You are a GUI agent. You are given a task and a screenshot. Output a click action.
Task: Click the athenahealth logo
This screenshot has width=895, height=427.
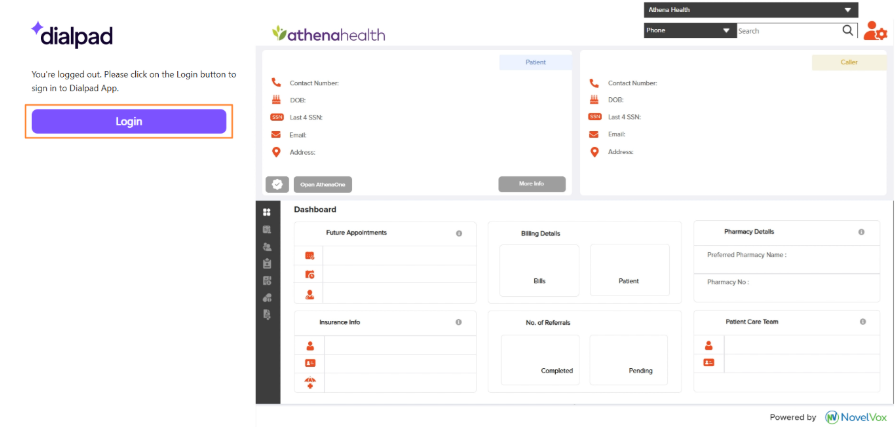(x=329, y=34)
